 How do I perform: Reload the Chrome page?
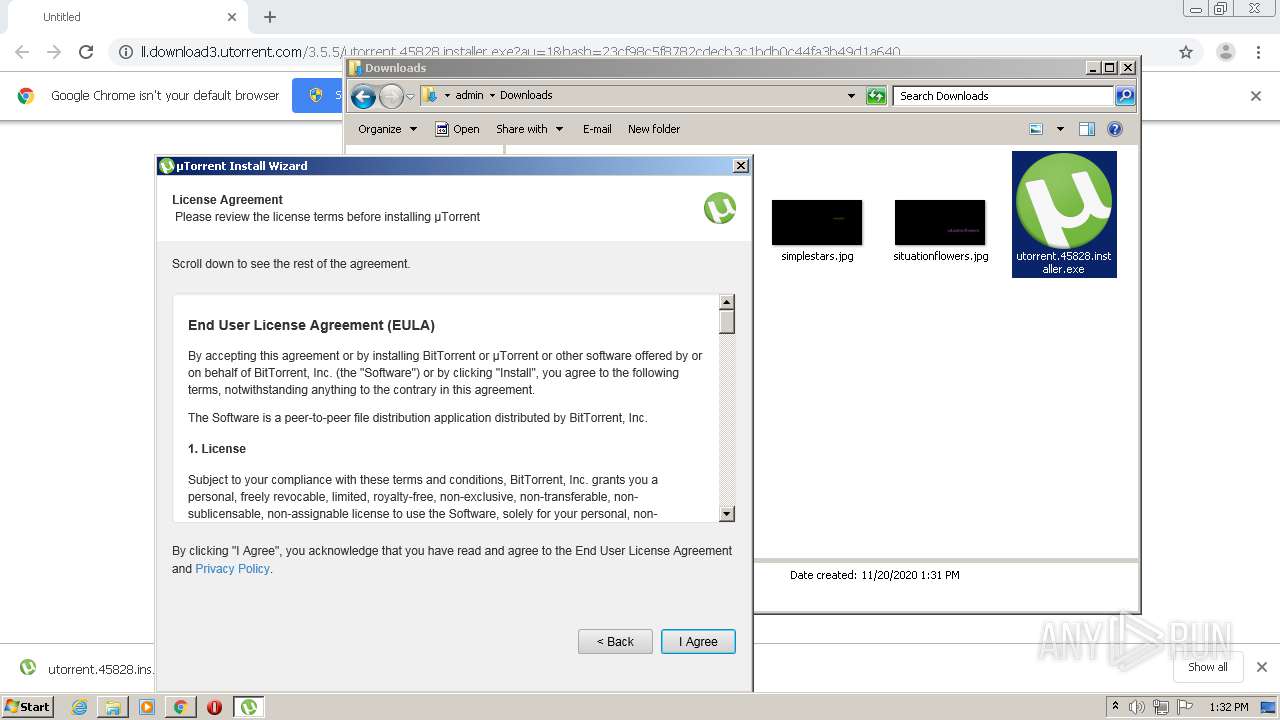86,52
